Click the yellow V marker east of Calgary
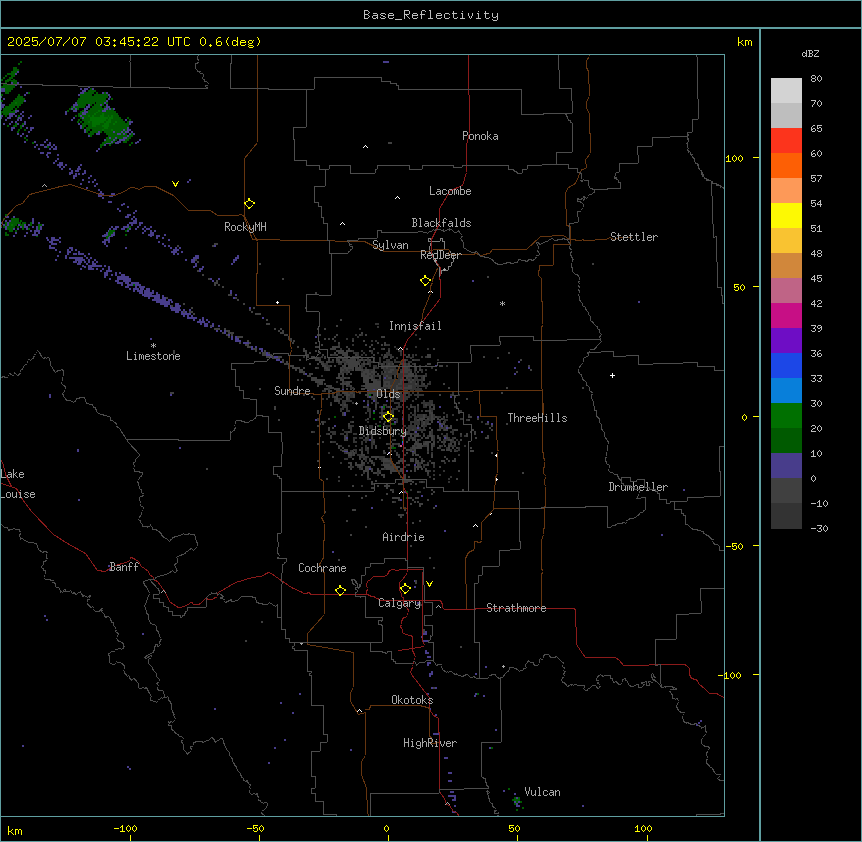The height and width of the screenshot is (842, 862). coord(429,584)
